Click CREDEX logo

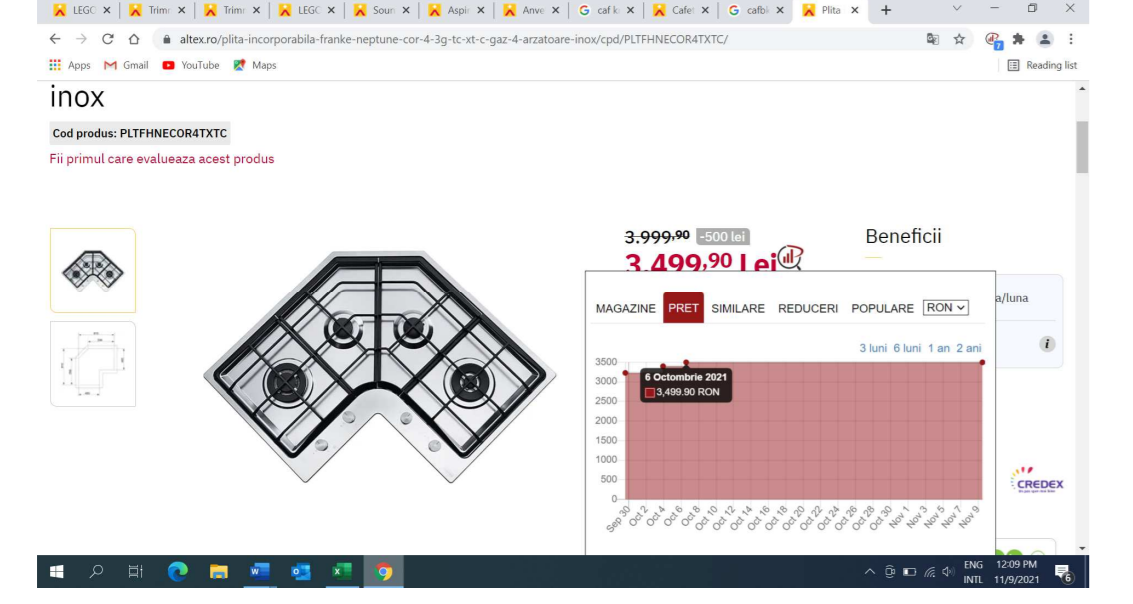pyautogui.click(x=1038, y=480)
